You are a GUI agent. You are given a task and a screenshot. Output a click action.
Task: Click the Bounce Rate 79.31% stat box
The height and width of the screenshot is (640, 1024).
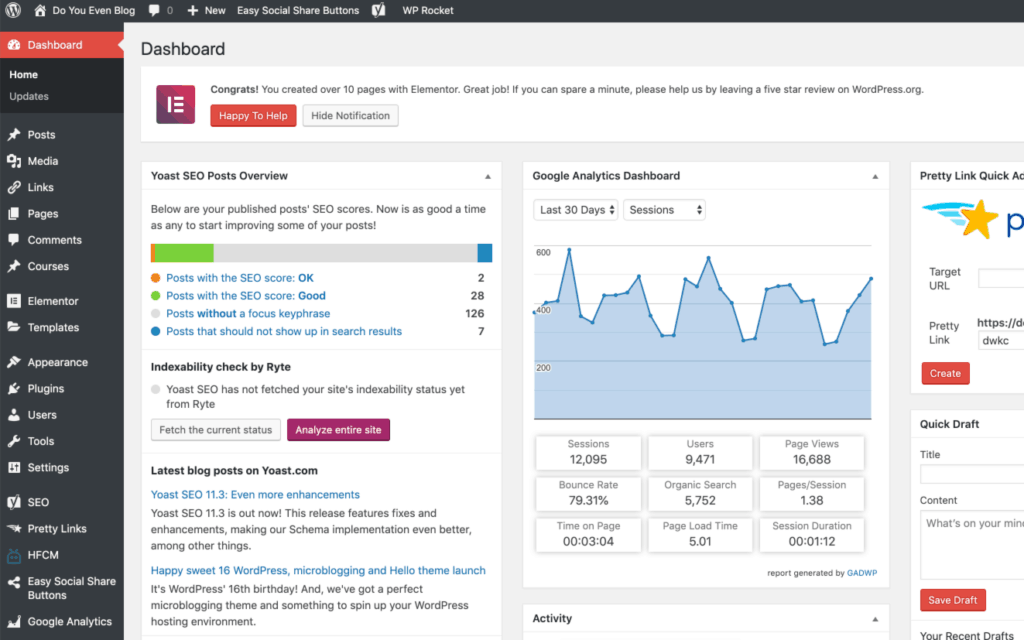coord(588,494)
